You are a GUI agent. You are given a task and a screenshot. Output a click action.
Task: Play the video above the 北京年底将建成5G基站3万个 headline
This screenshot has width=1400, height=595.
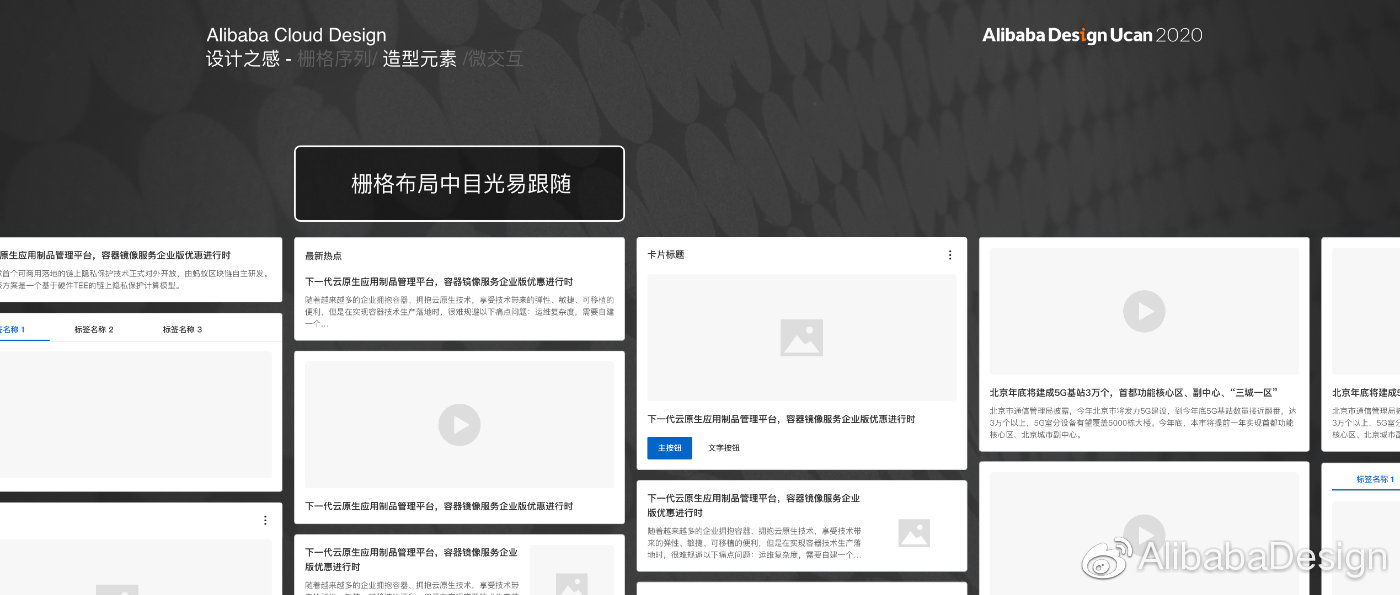(1144, 311)
